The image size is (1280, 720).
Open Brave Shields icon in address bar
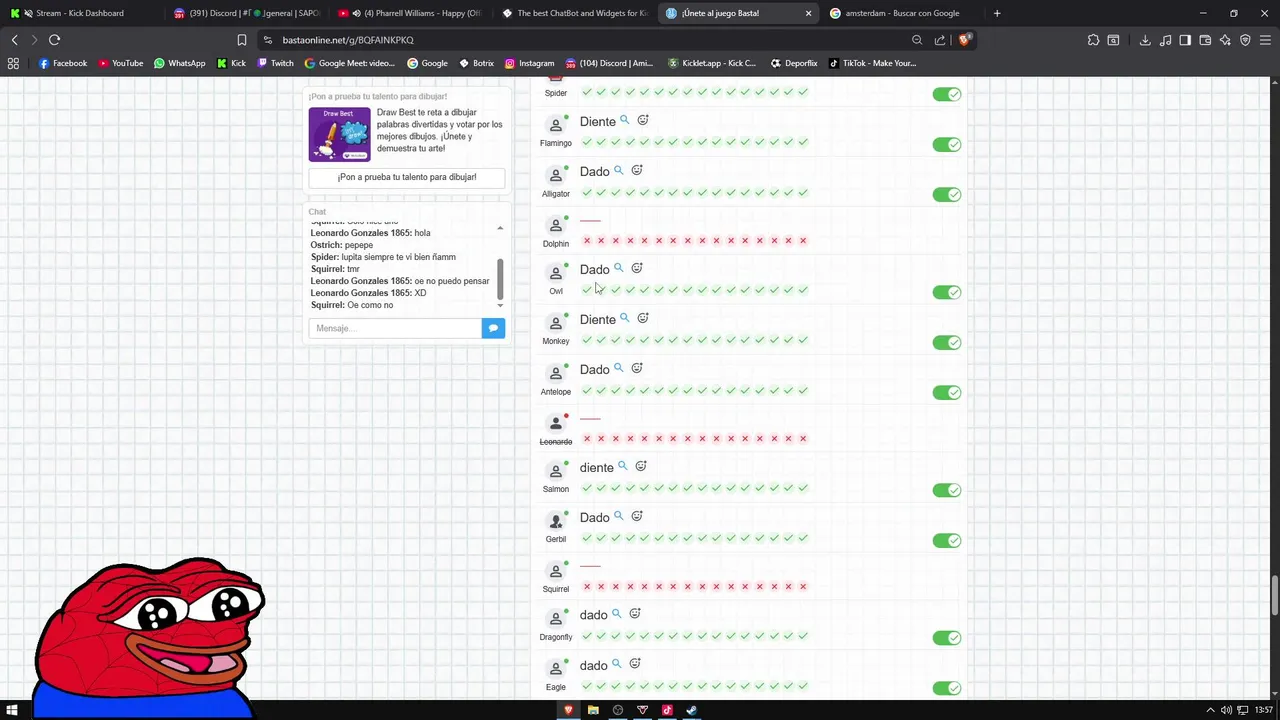(x=964, y=40)
